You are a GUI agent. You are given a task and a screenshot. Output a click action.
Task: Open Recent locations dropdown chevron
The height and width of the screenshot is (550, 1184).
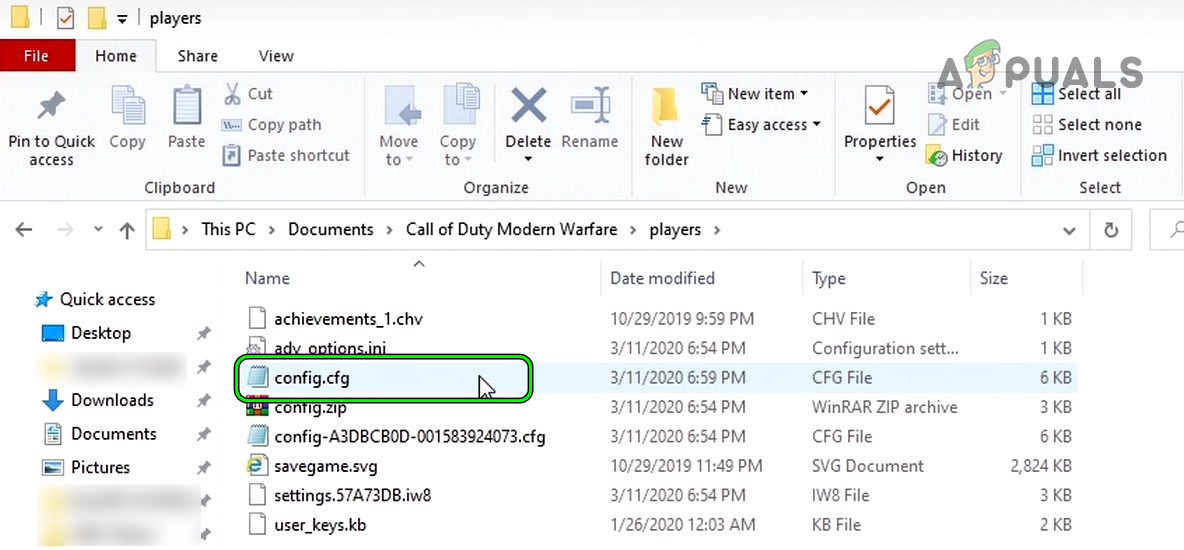point(97,230)
